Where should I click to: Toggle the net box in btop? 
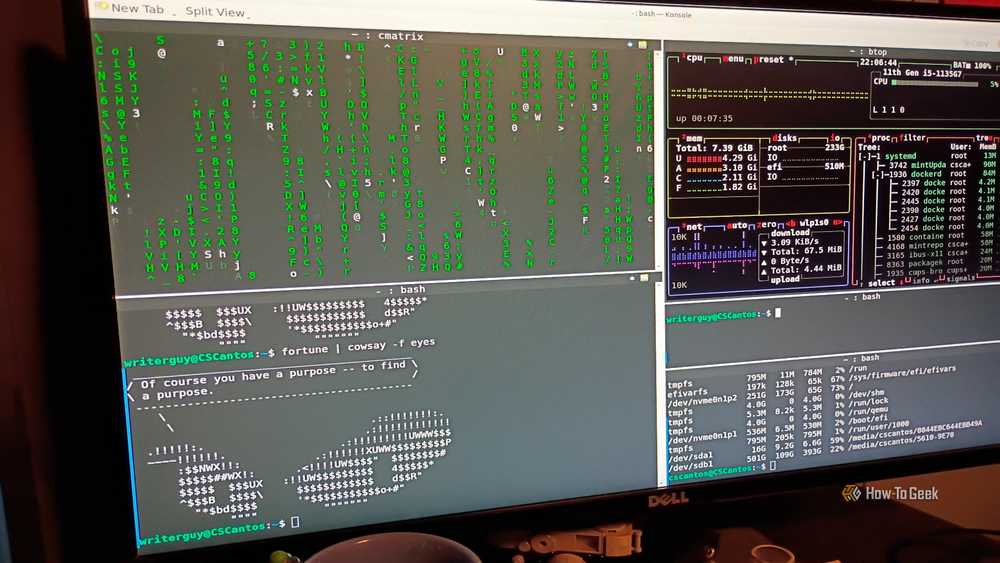[693, 226]
